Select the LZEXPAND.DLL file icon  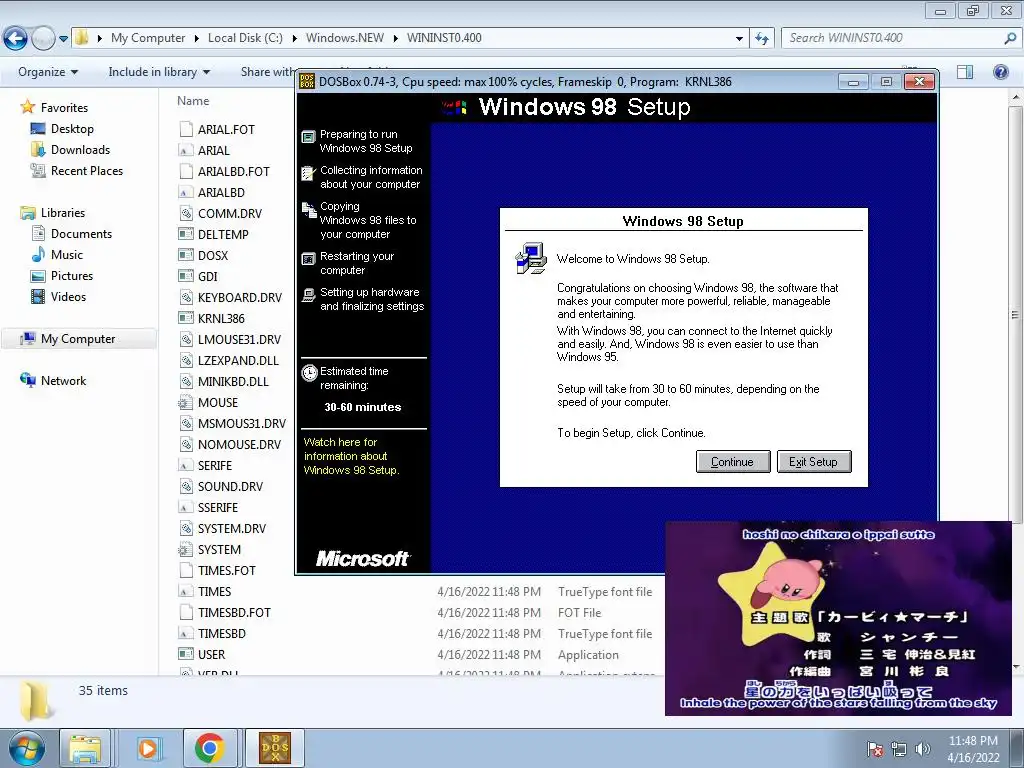[185, 360]
